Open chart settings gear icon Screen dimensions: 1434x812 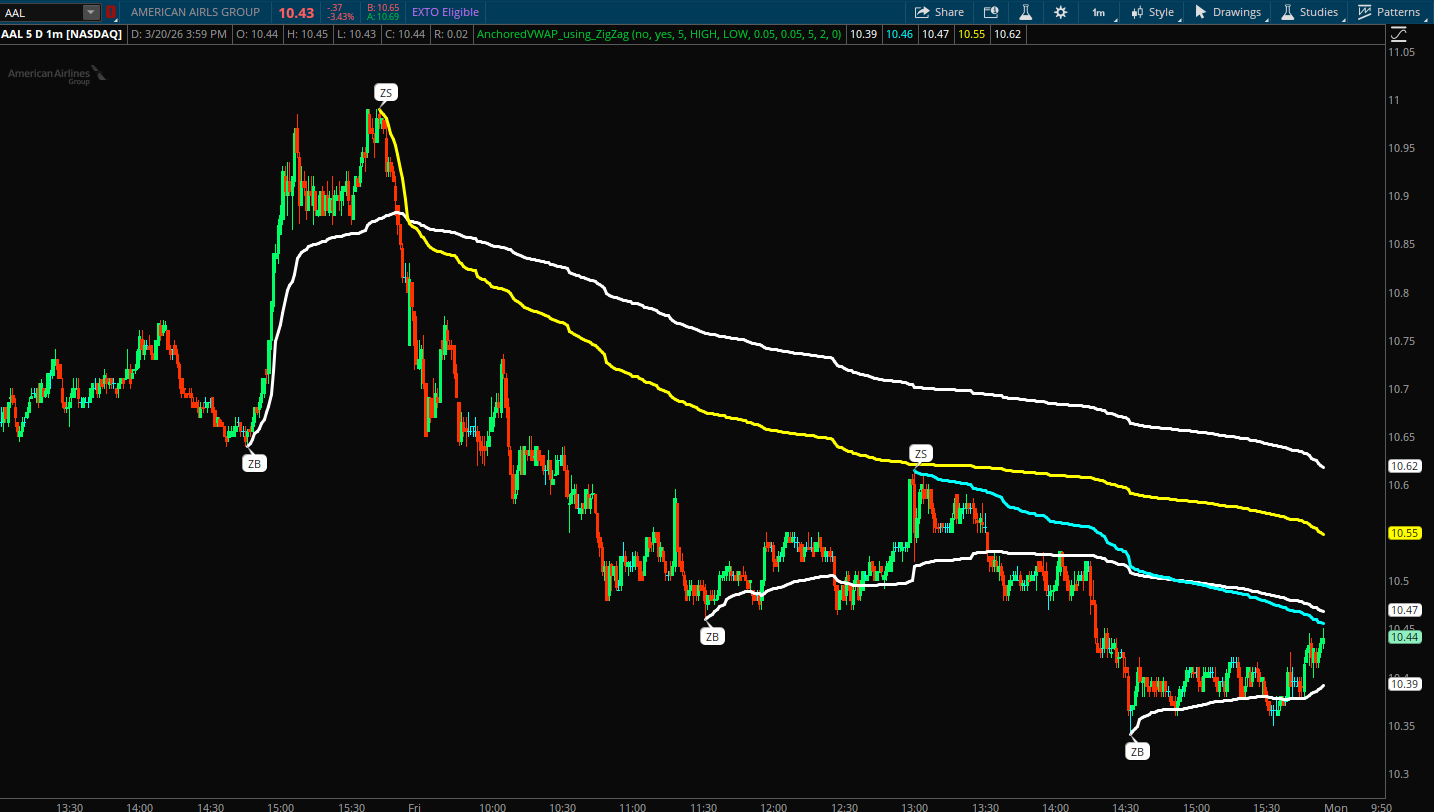tap(1060, 12)
